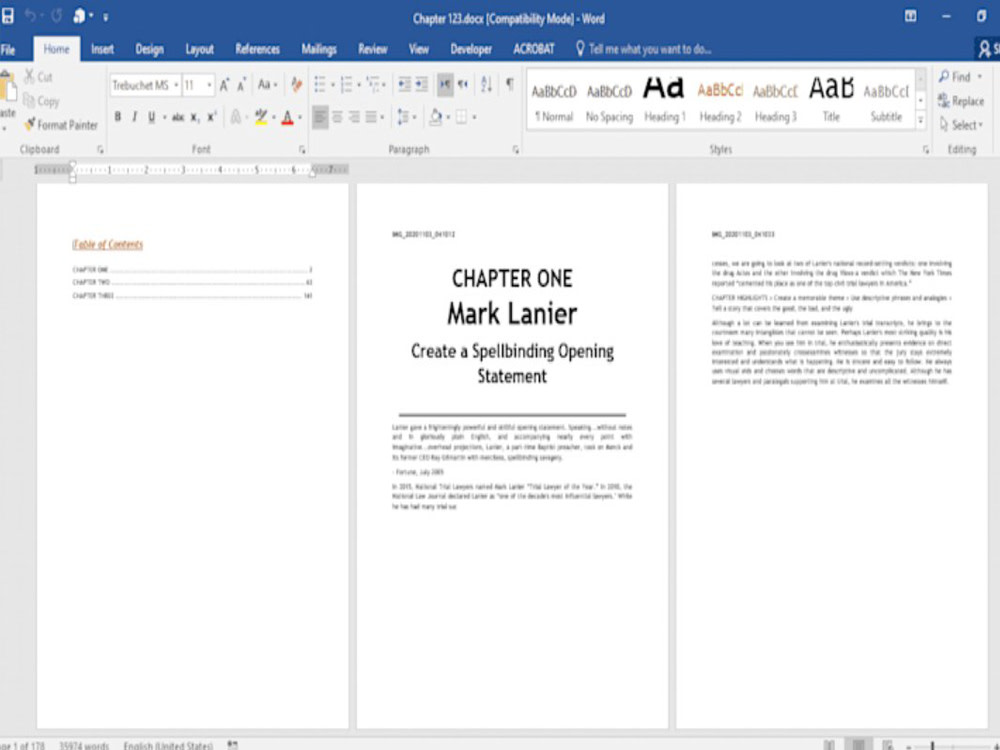Screen dimensions: 1000x750
Task: Toggle justify alignment
Action: pos(371,117)
